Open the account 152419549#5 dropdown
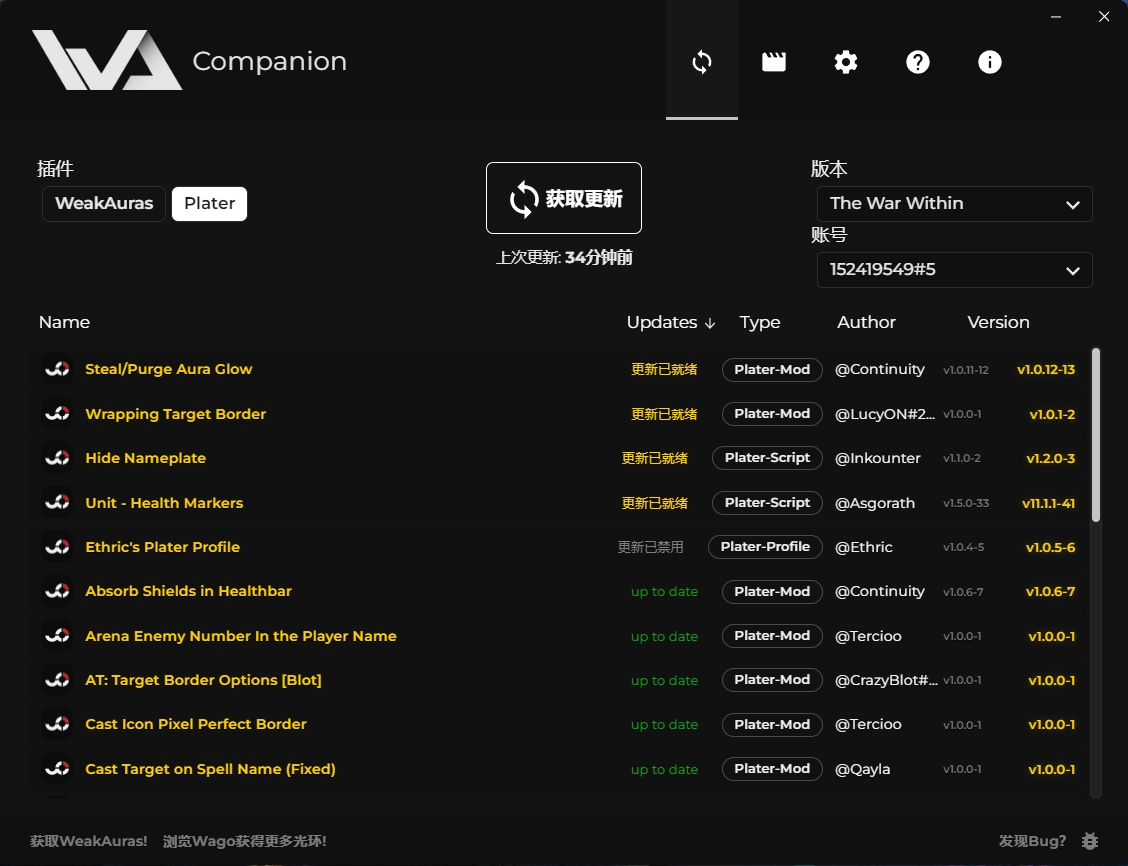1128x866 pixels. [955, 270]
